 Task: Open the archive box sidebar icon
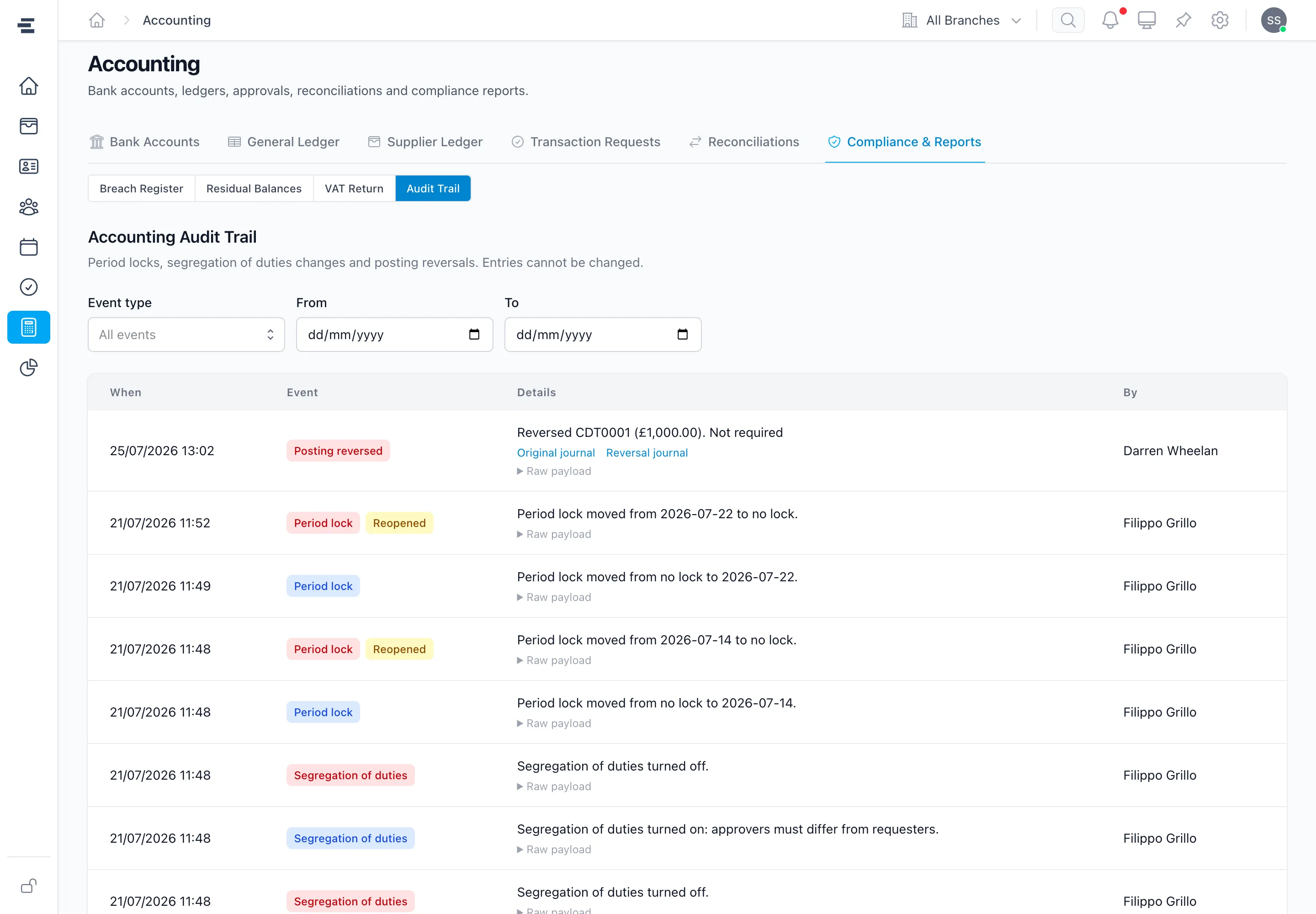[29, 126]
